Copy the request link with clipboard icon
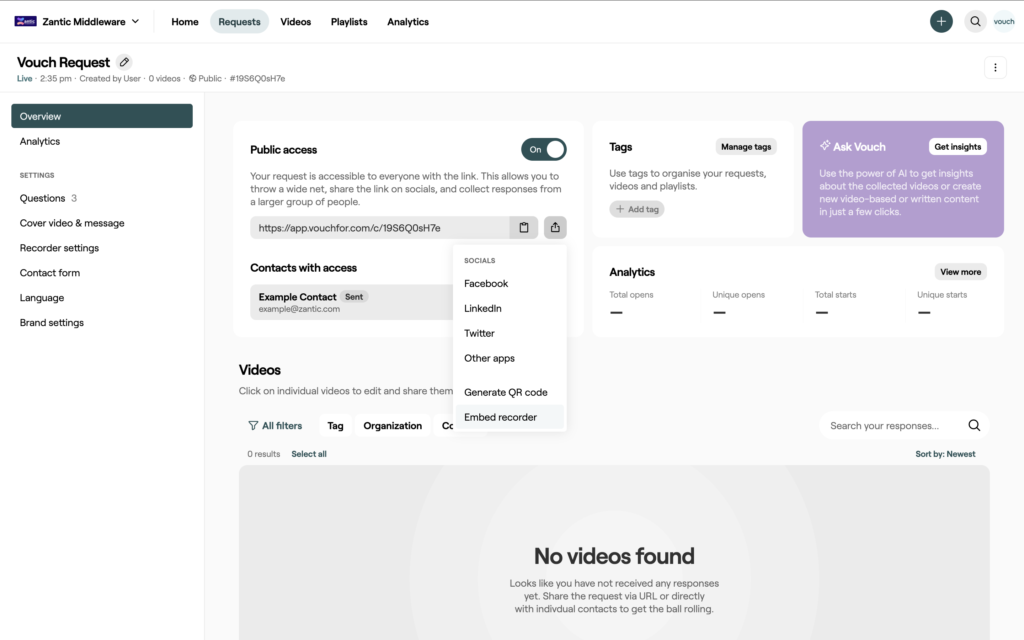The width and height of the screenshot is (1024, 640). click(x=524, y=227)
